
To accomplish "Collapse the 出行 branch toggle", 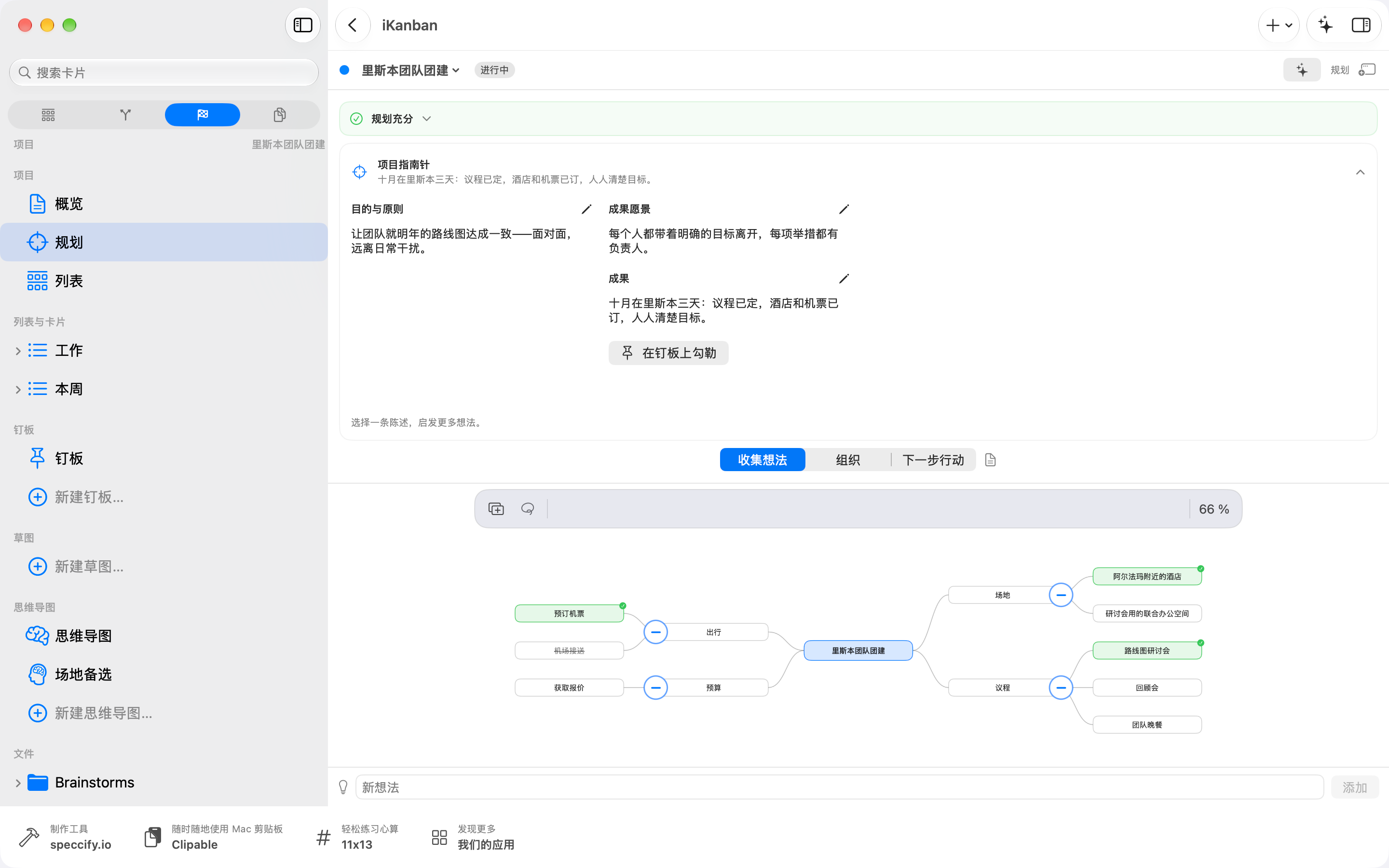I will (655, 632).
